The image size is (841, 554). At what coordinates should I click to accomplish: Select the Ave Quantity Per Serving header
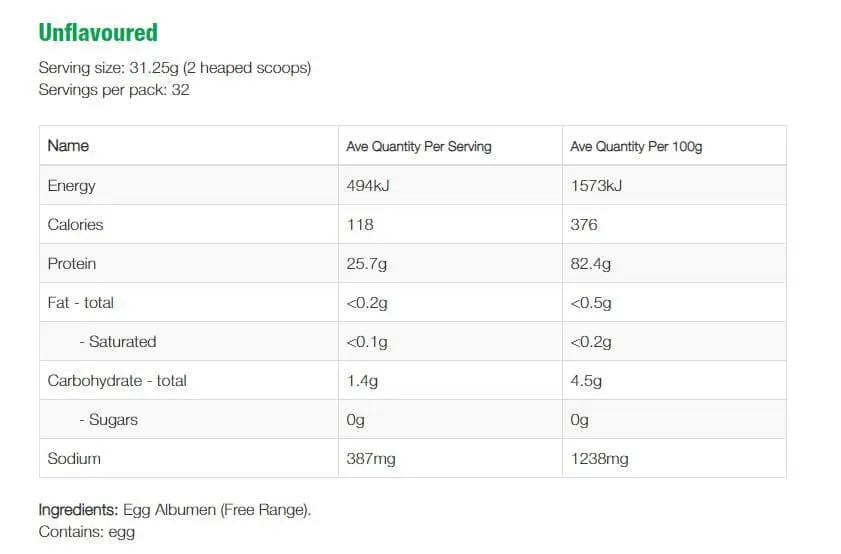coord(419,146)
